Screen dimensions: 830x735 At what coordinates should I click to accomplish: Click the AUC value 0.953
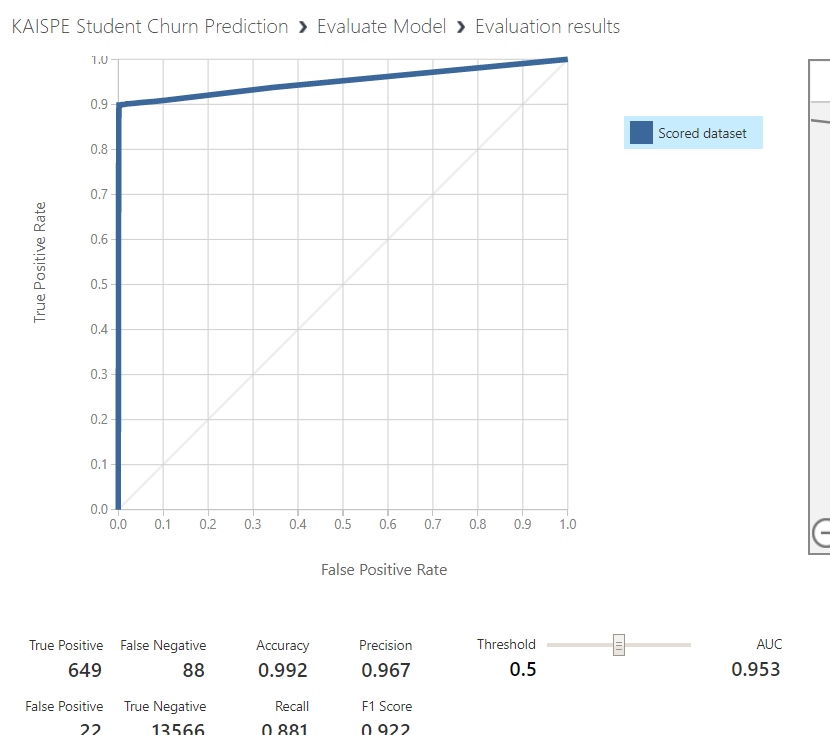755,669
